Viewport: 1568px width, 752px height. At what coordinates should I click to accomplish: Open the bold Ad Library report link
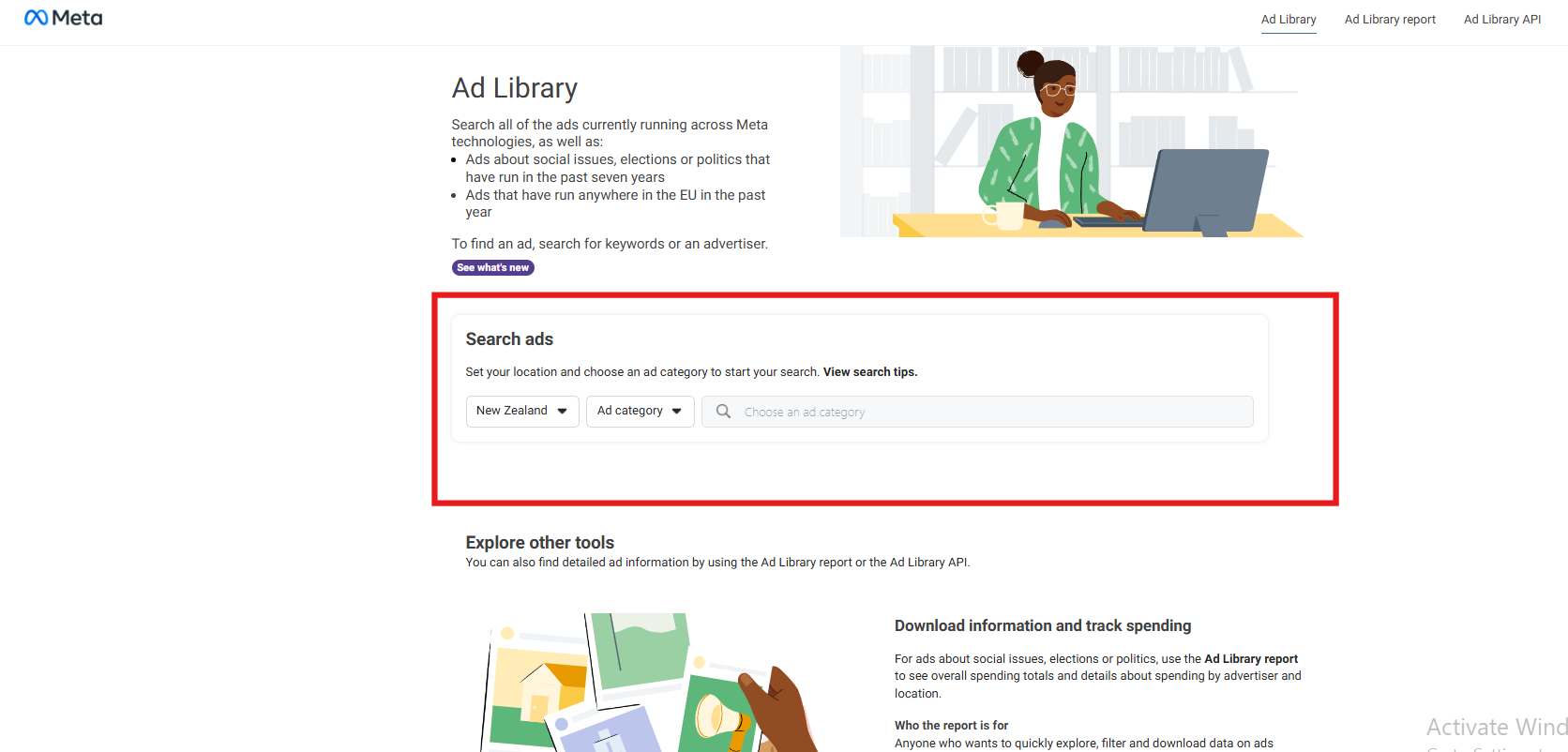pyautogui.click(x=1251, y=659)
